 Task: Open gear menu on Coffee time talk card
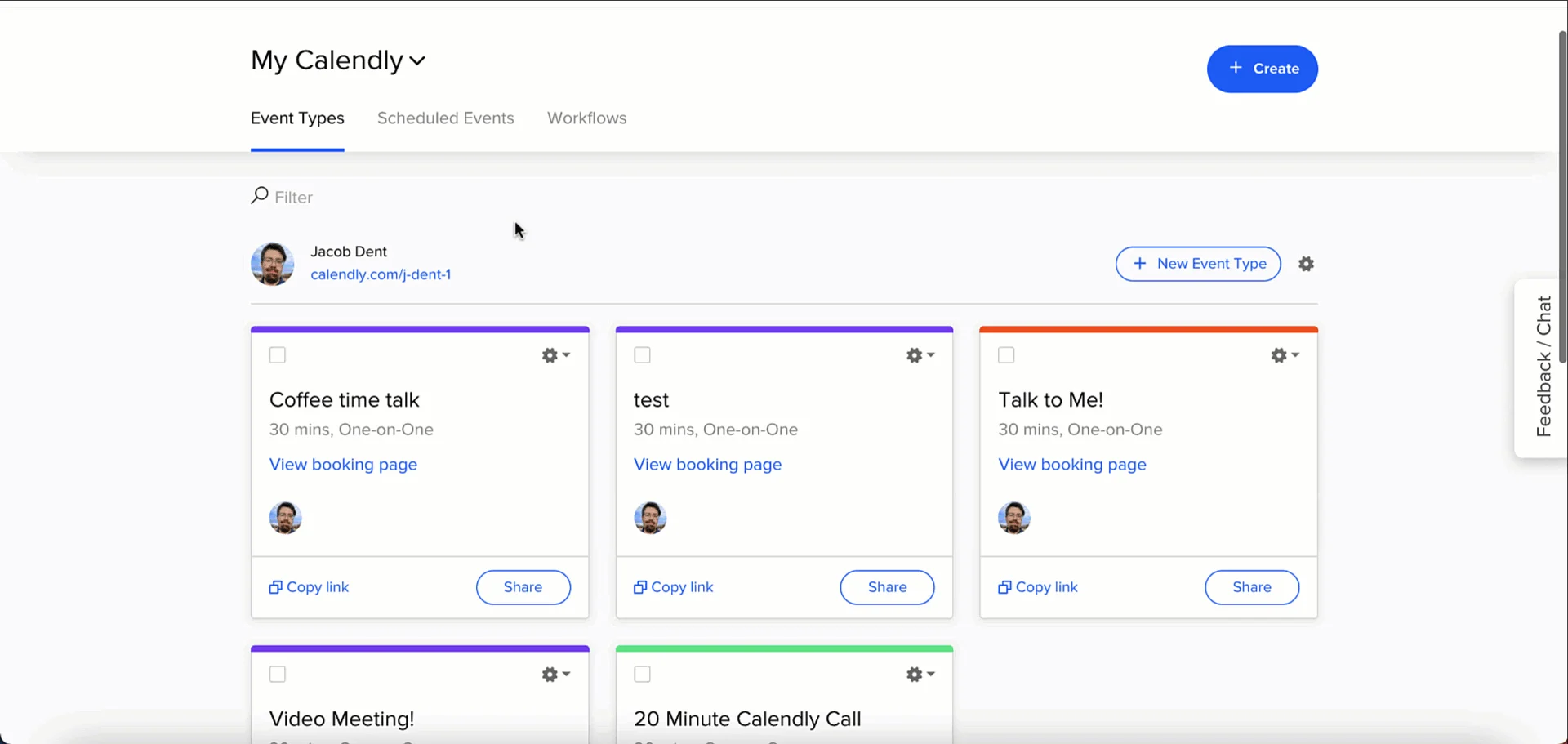pos(556,355)
